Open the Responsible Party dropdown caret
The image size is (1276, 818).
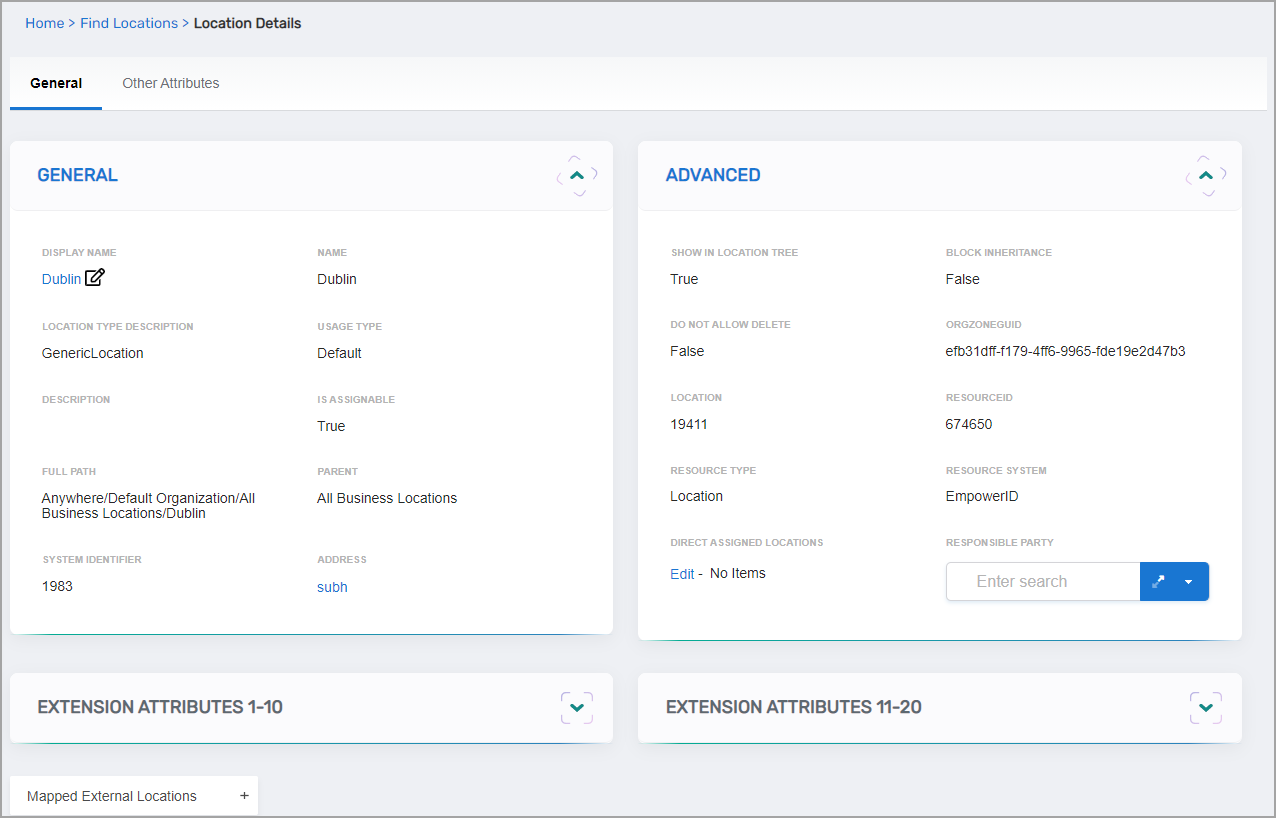[x=1188, y=582]
